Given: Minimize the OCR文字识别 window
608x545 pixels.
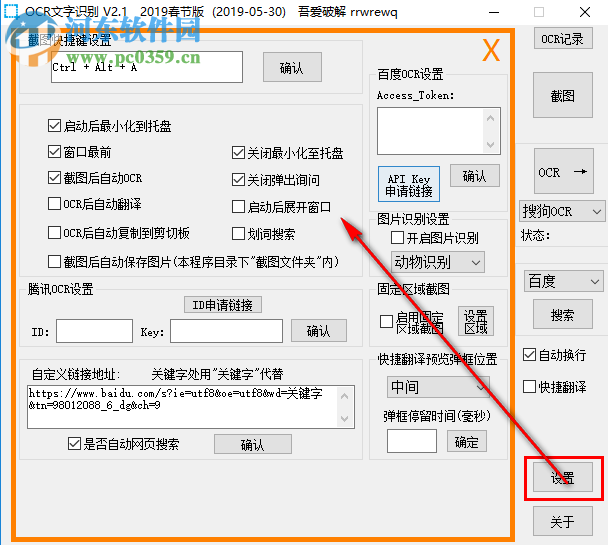Looking at the screenshot, I should tap(494, 12).
